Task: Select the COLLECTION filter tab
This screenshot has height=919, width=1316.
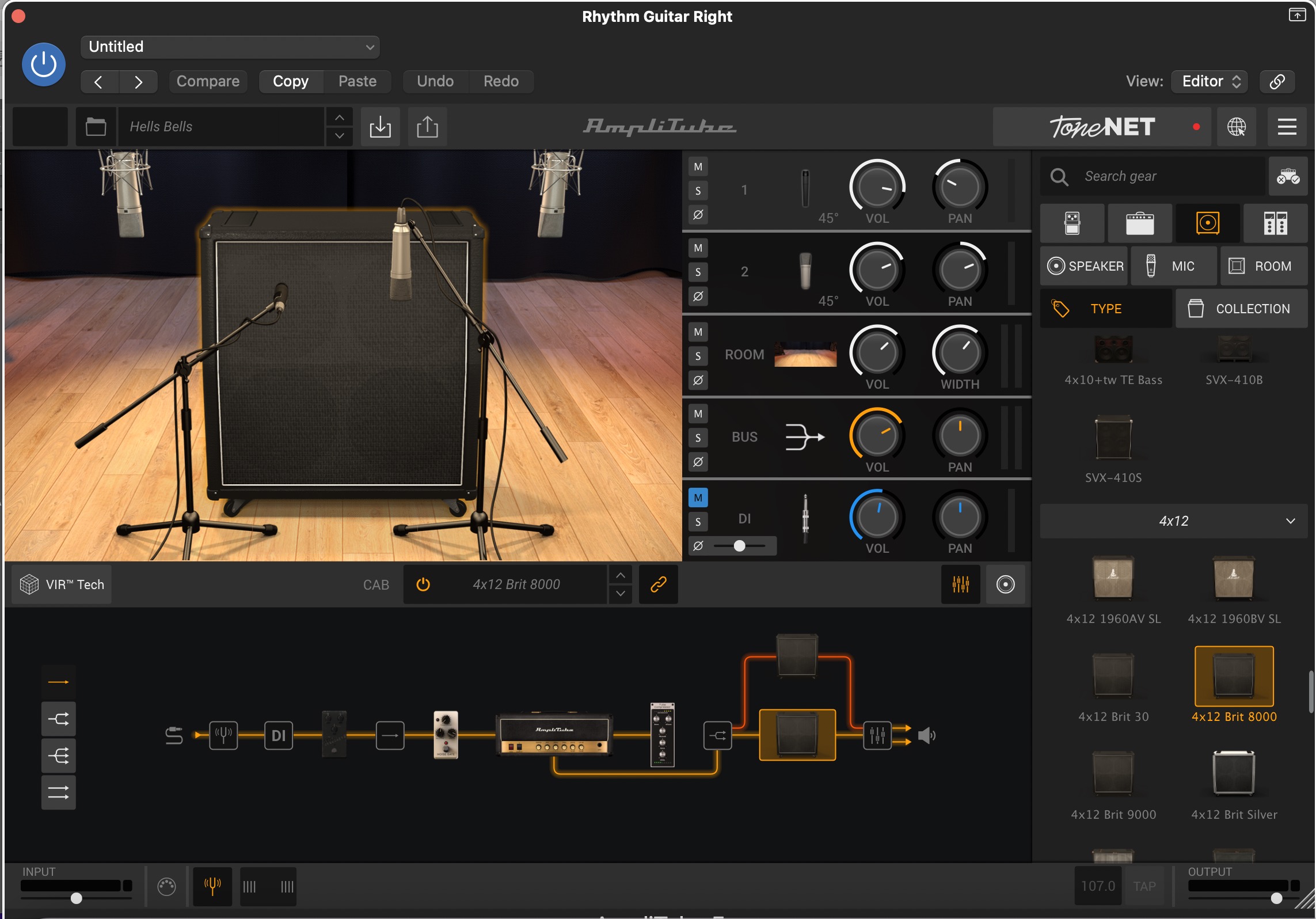Action: click(x=1241, y=309)
